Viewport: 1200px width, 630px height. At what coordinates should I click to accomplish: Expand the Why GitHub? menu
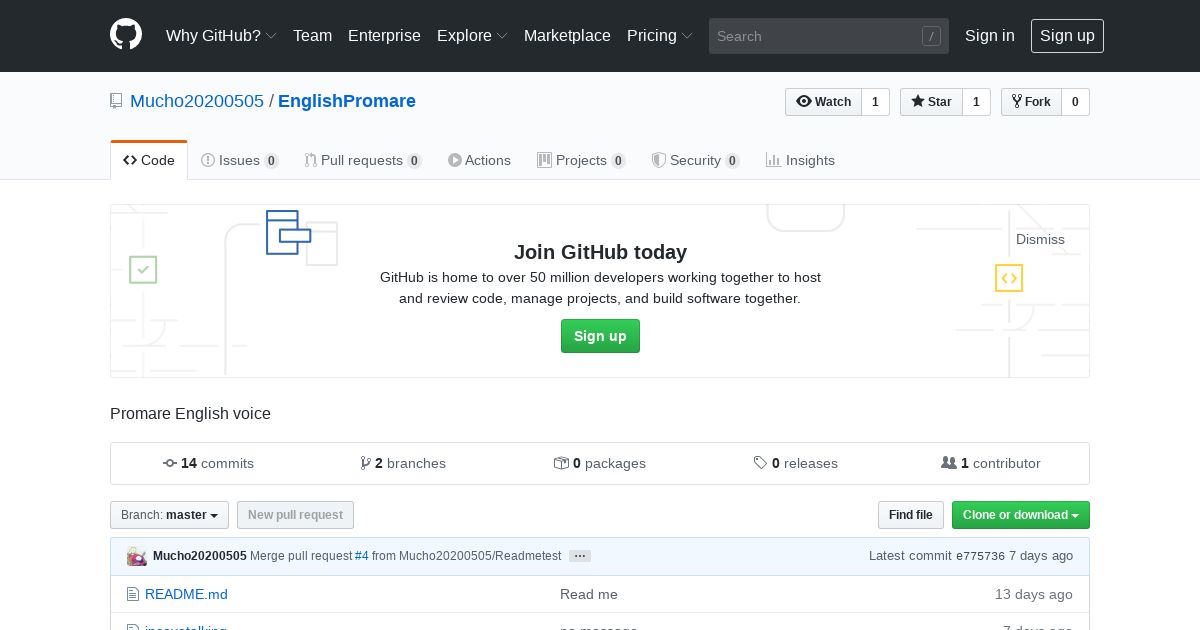tap(221, 35)
